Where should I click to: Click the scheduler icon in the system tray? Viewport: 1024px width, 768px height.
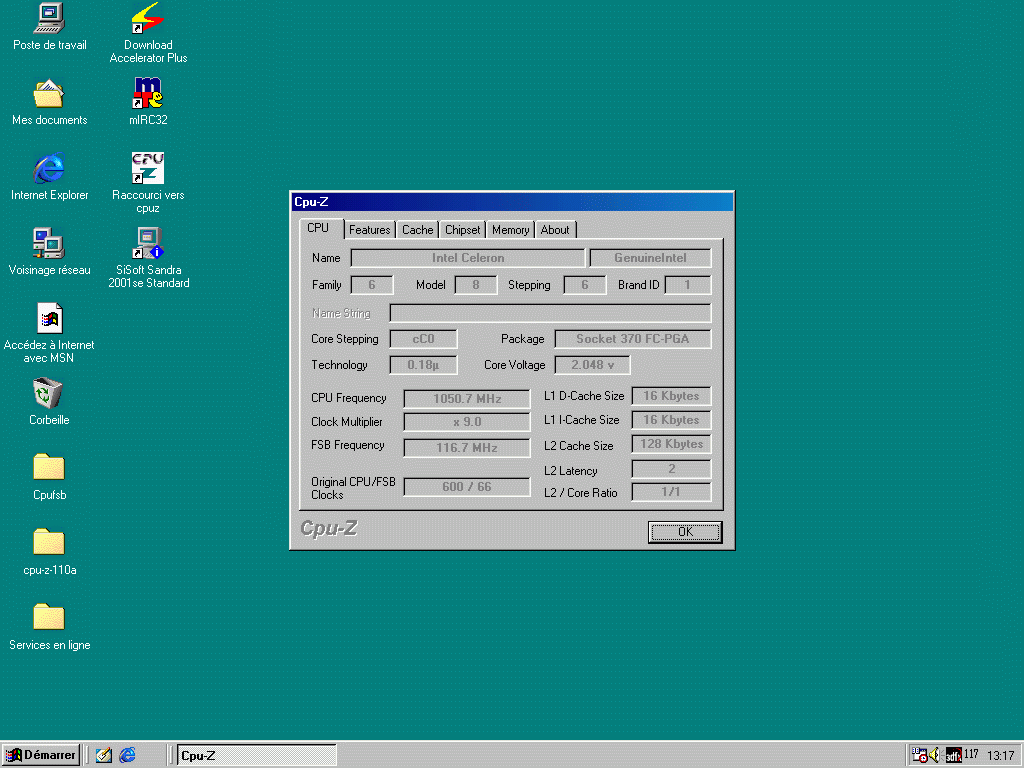(x=920, y=755)
